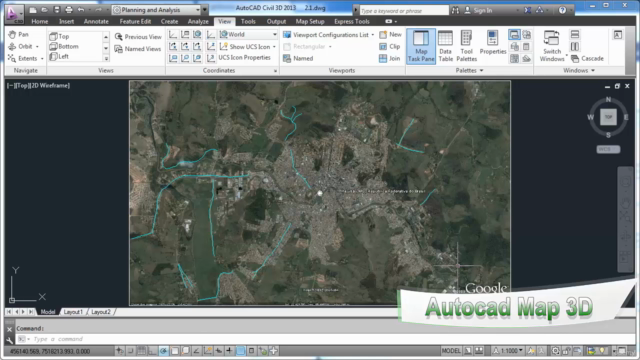Open Named viewports dialog
This screenshot has height=360, width=640.
[298, 58]
